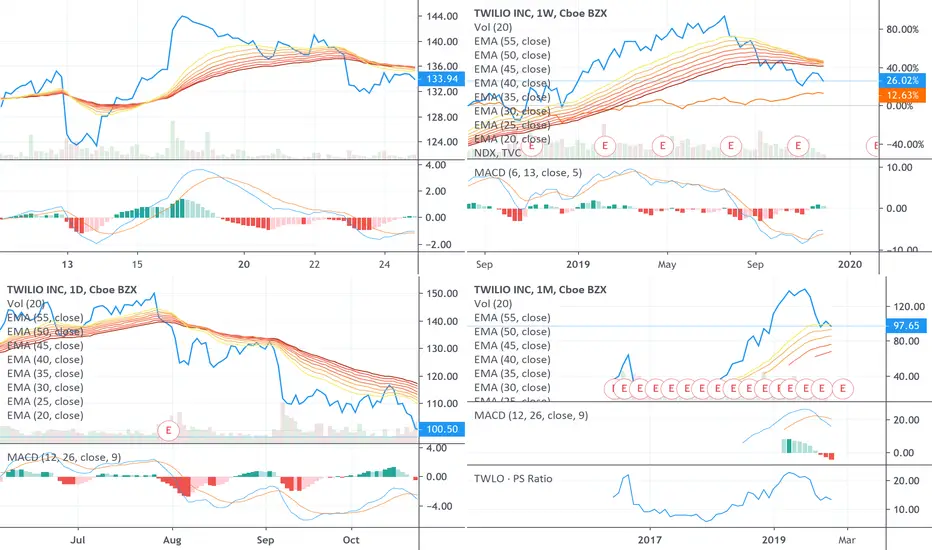Select 'EMA (55, close)' in the 1D chart legend

coord(45,318)
